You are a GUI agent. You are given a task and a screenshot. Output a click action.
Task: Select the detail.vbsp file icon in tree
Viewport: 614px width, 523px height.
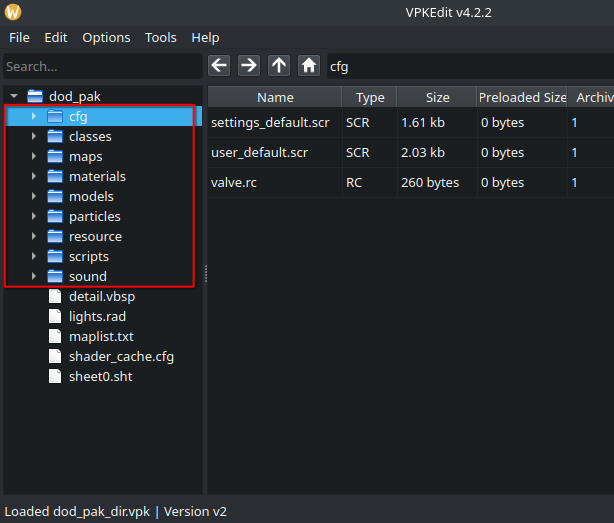coord(56,297)
